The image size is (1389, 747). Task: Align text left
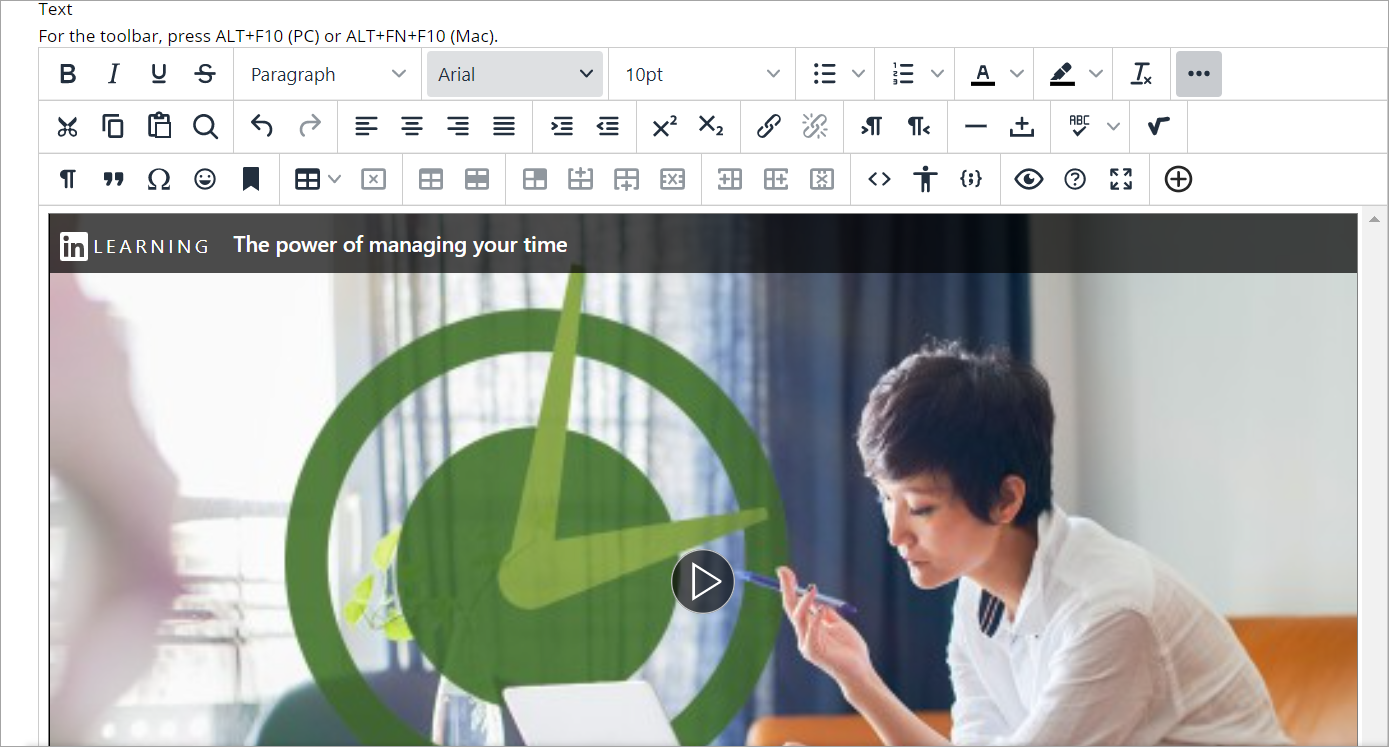367,126
